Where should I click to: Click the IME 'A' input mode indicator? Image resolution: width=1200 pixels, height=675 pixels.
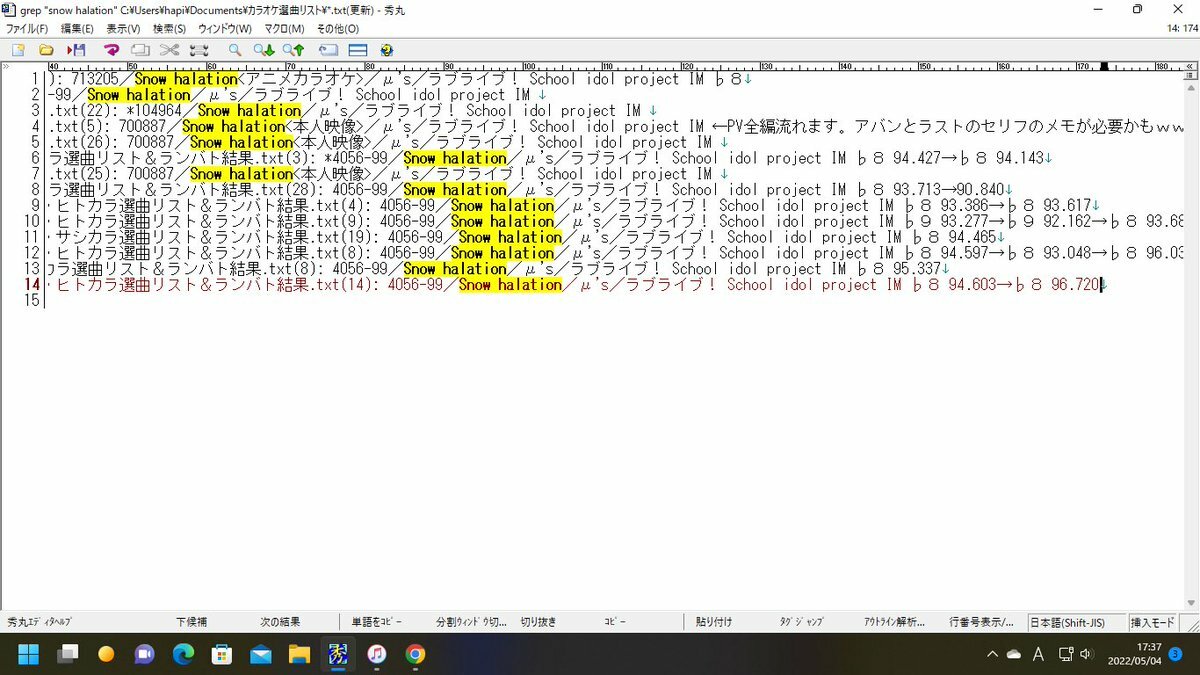pos(1038,654)
